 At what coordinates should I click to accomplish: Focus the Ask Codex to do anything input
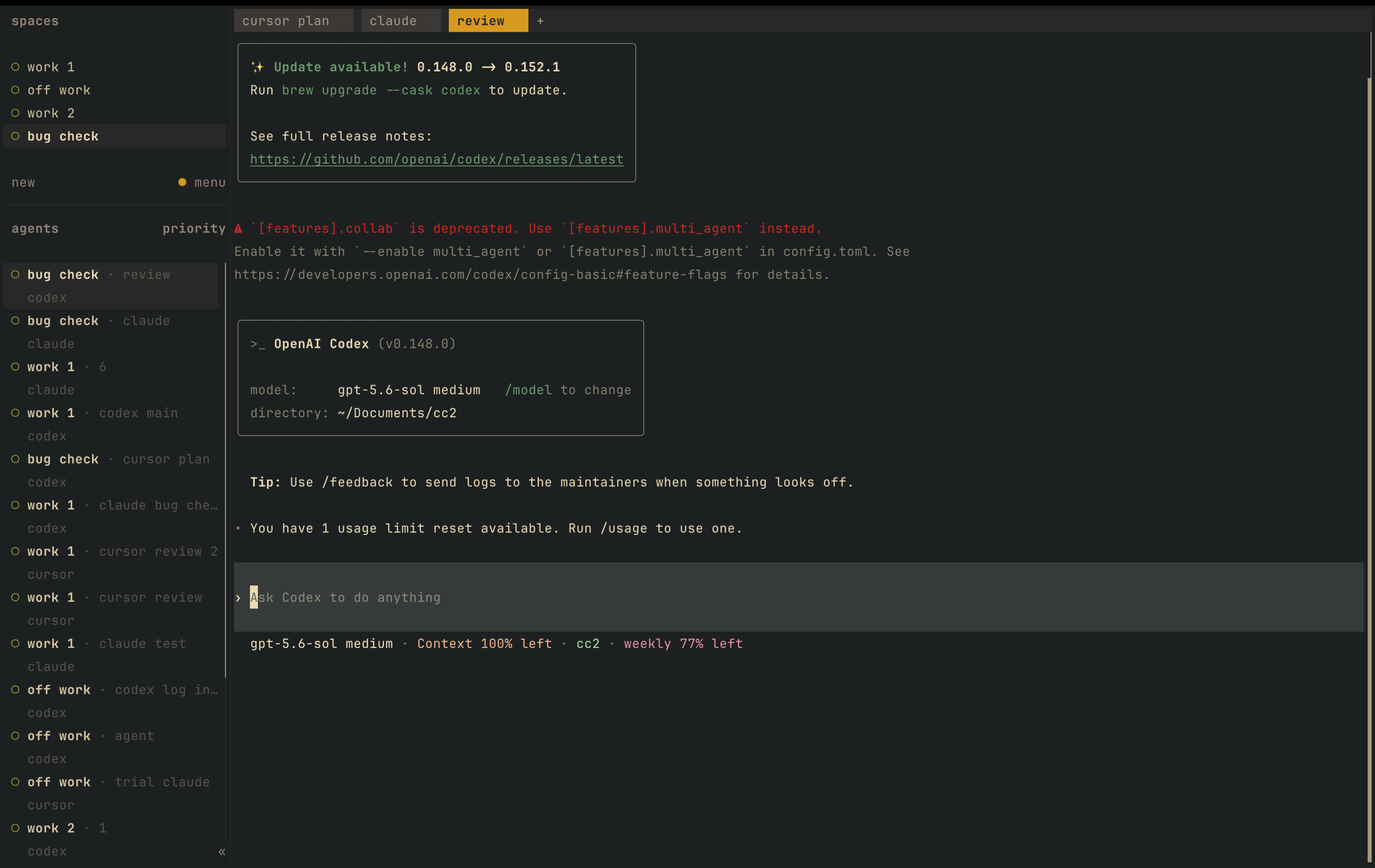click(x=798, y=597)
